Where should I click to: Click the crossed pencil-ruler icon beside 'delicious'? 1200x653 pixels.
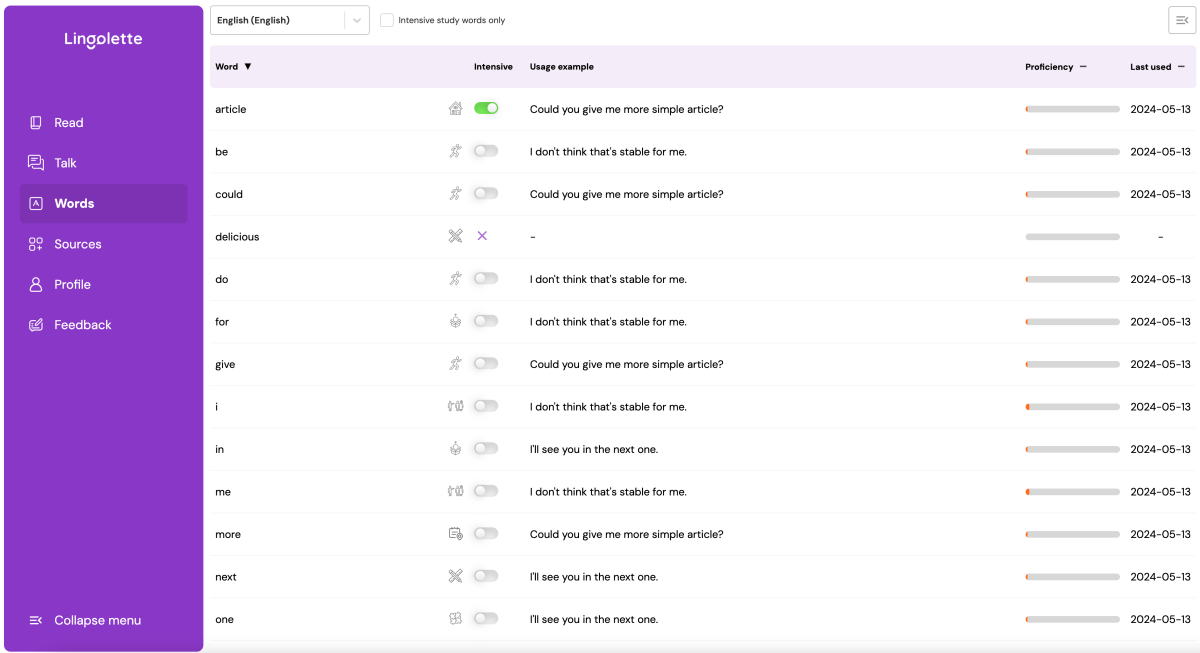tap(455, 237)
